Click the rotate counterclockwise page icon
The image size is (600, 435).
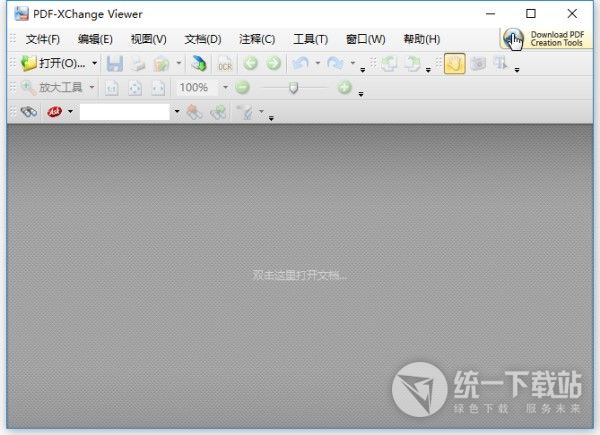point(390,64)
